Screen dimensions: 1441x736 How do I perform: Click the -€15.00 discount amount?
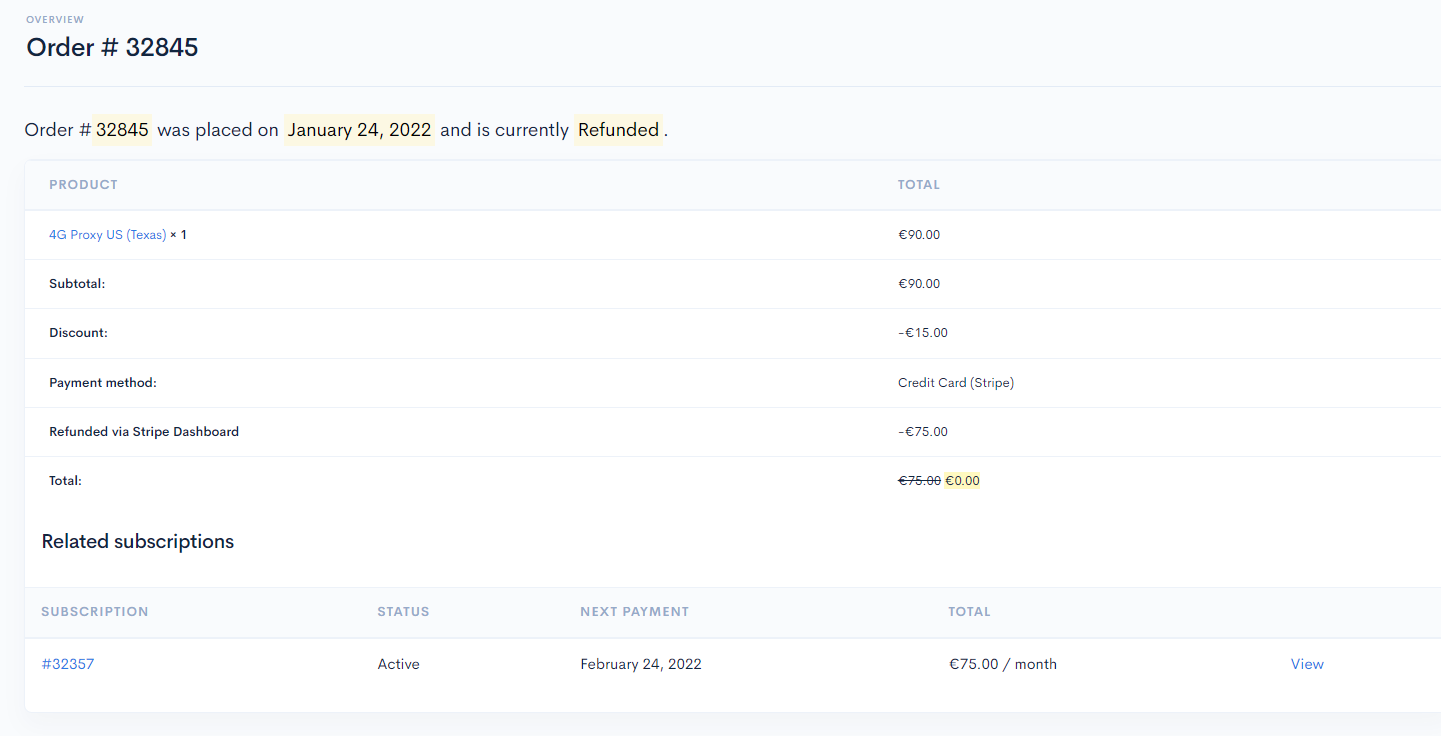click(923, 333)
